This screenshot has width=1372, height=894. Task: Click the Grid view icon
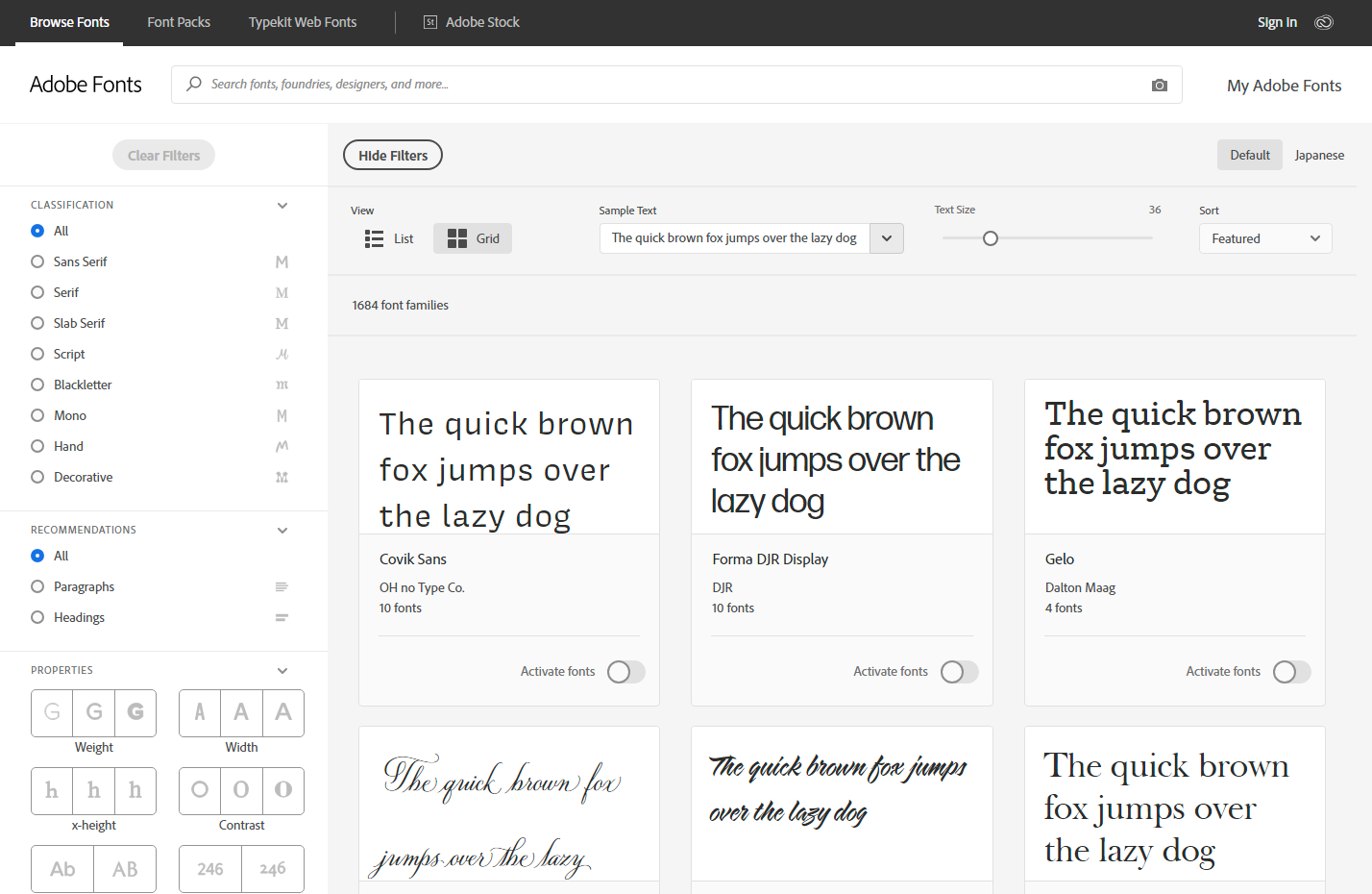click(x=457, y=238)
